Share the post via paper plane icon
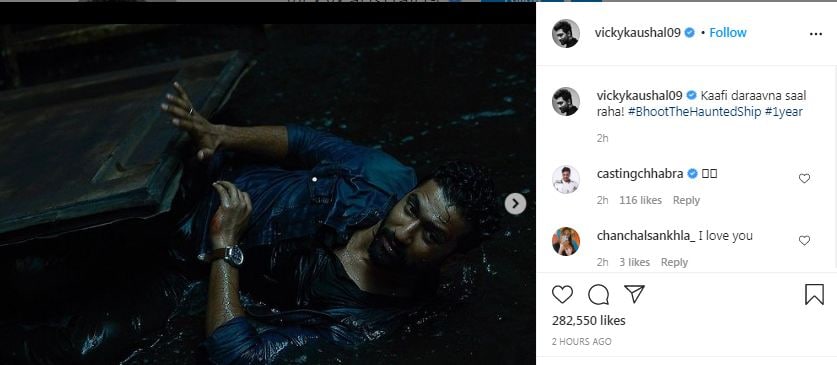This screenshot has height=365, width=837. (634, 294)
